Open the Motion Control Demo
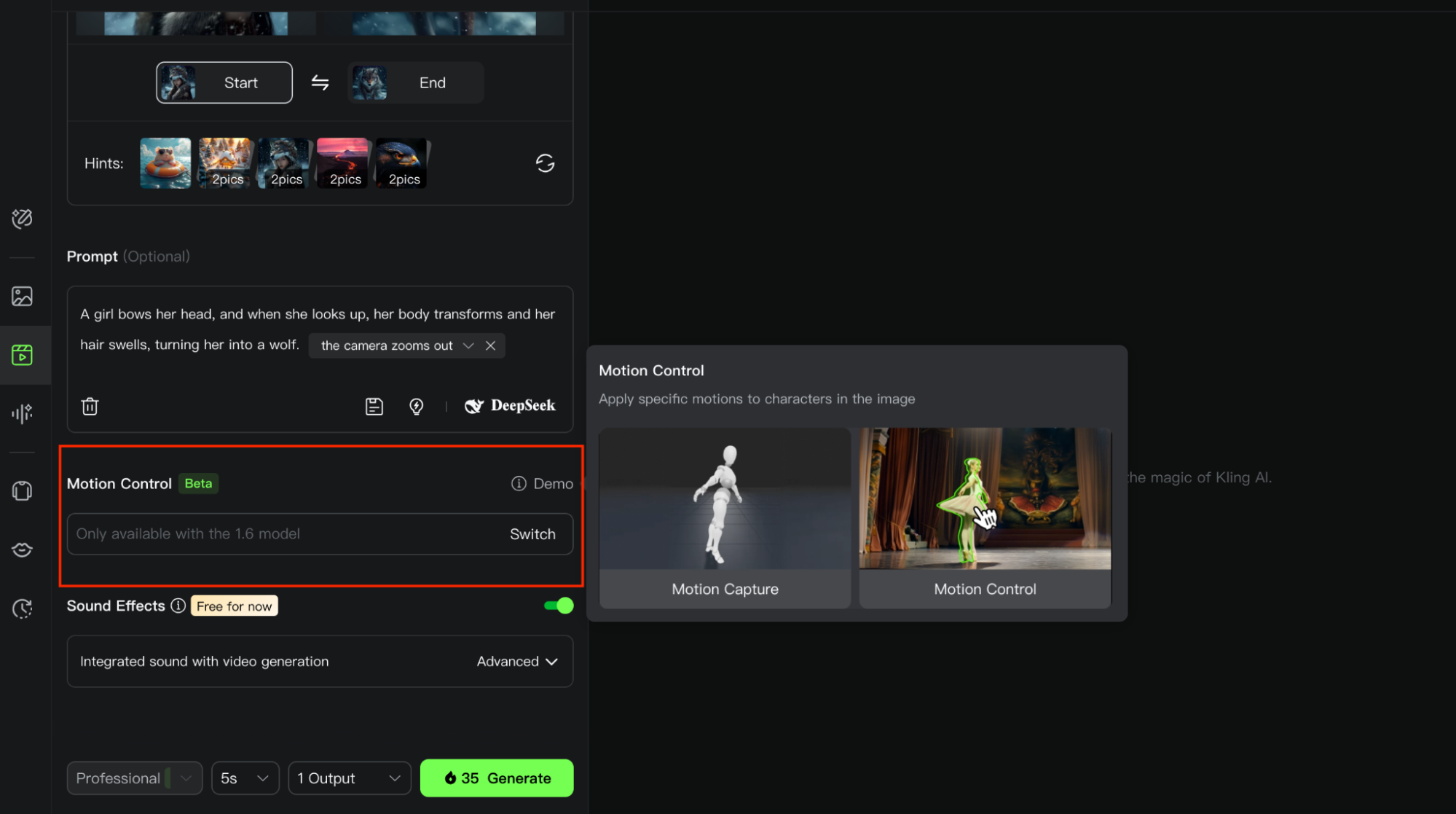 542,483
